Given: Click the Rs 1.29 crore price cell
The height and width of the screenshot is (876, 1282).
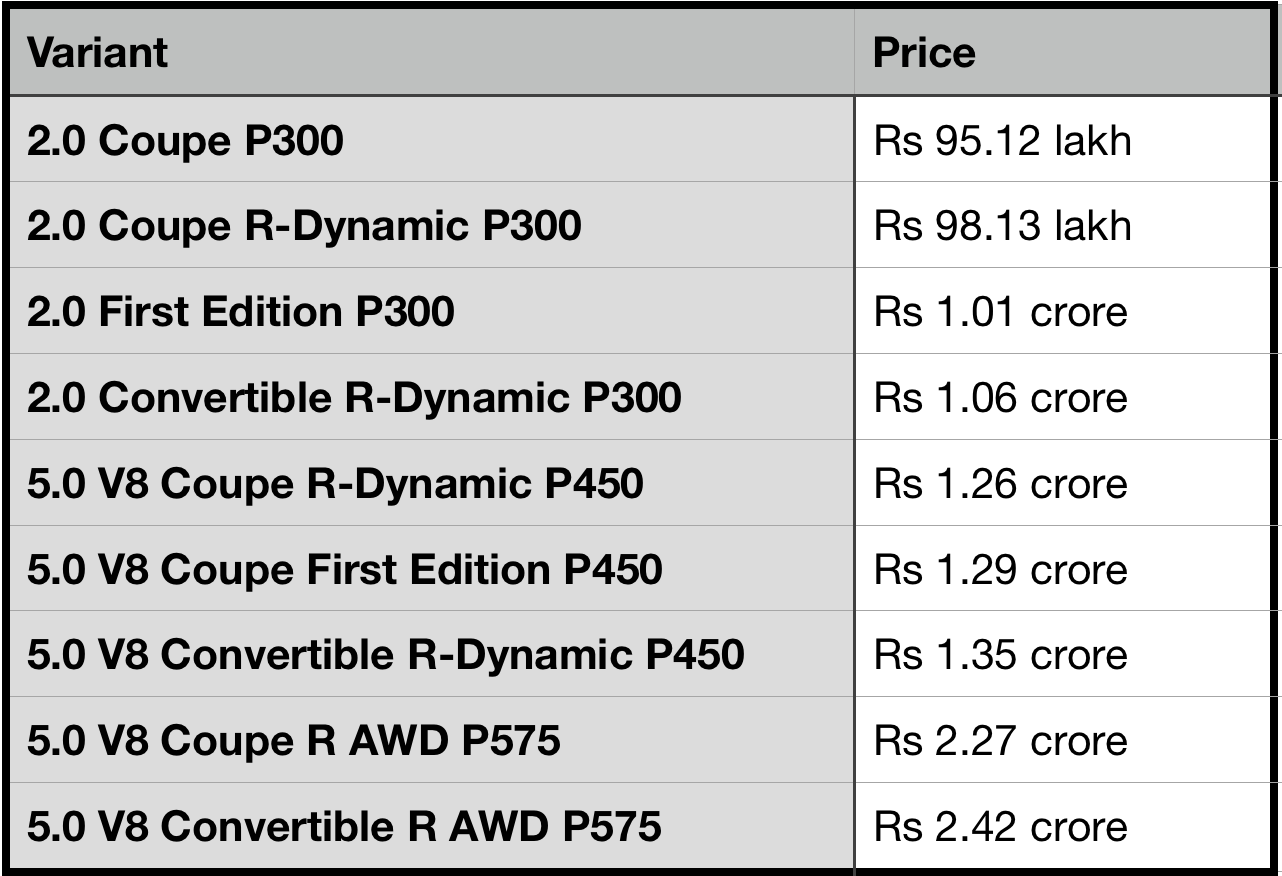Looking at the screenshot, I should (1001, 570).
